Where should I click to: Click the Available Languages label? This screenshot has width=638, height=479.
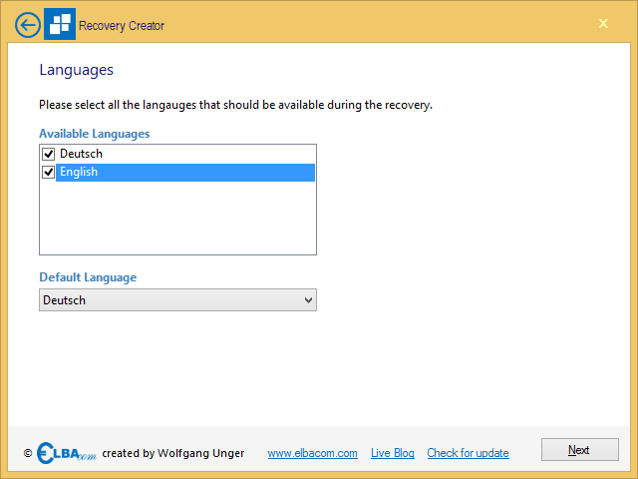click(94, 134)
